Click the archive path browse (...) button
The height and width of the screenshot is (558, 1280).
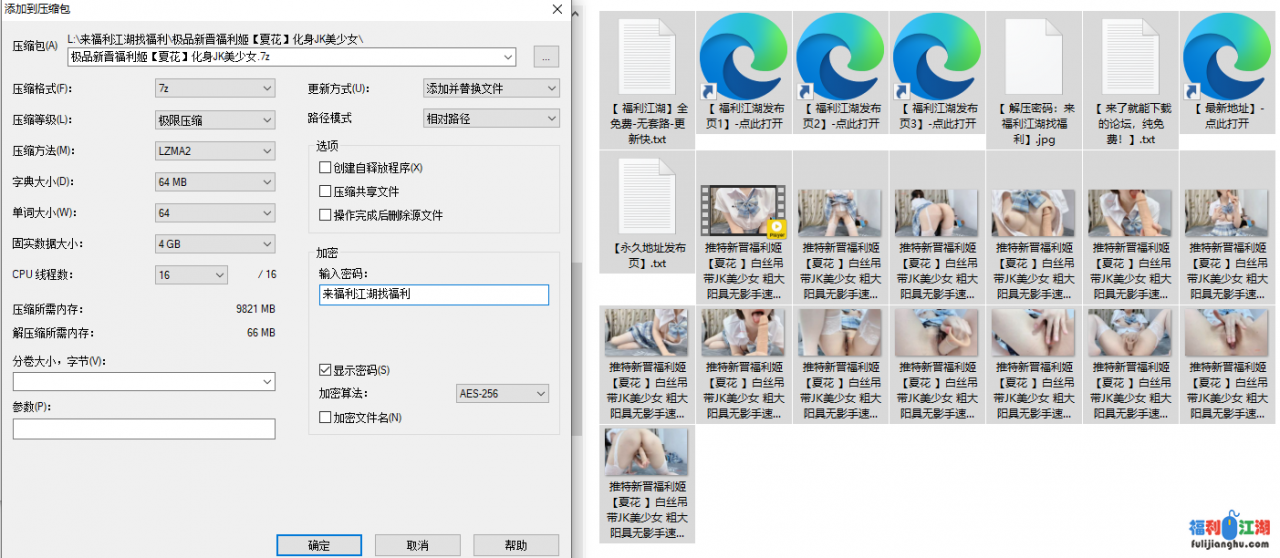545,57
